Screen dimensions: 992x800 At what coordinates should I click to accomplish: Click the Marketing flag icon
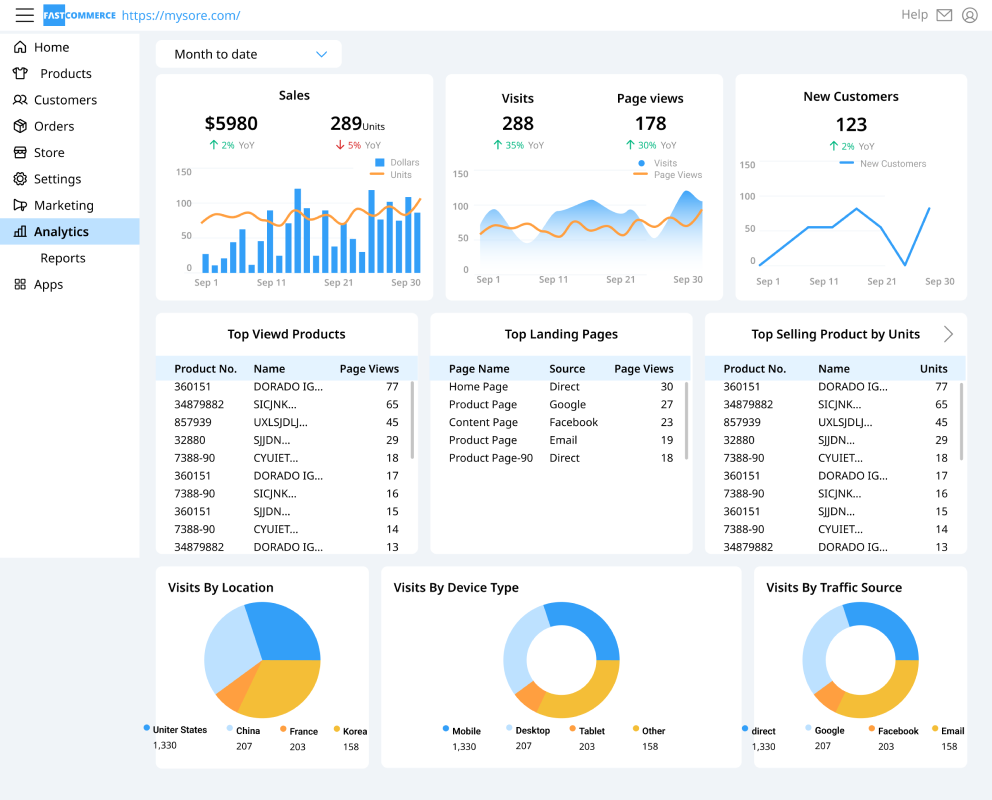[20, 205]
